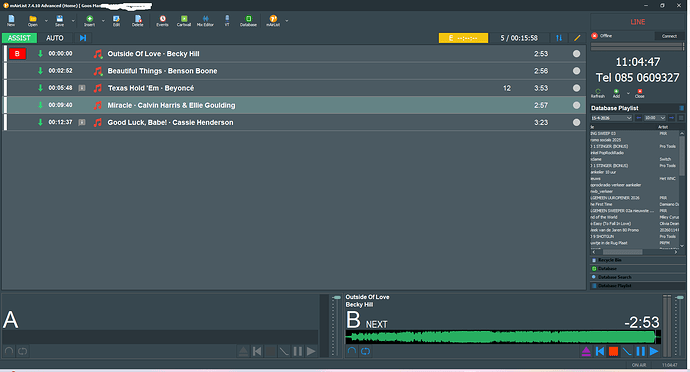690x372 pixels.
Task: Select Texas Hold 'Em - Beyoncé row
Action: pos(295,88)
